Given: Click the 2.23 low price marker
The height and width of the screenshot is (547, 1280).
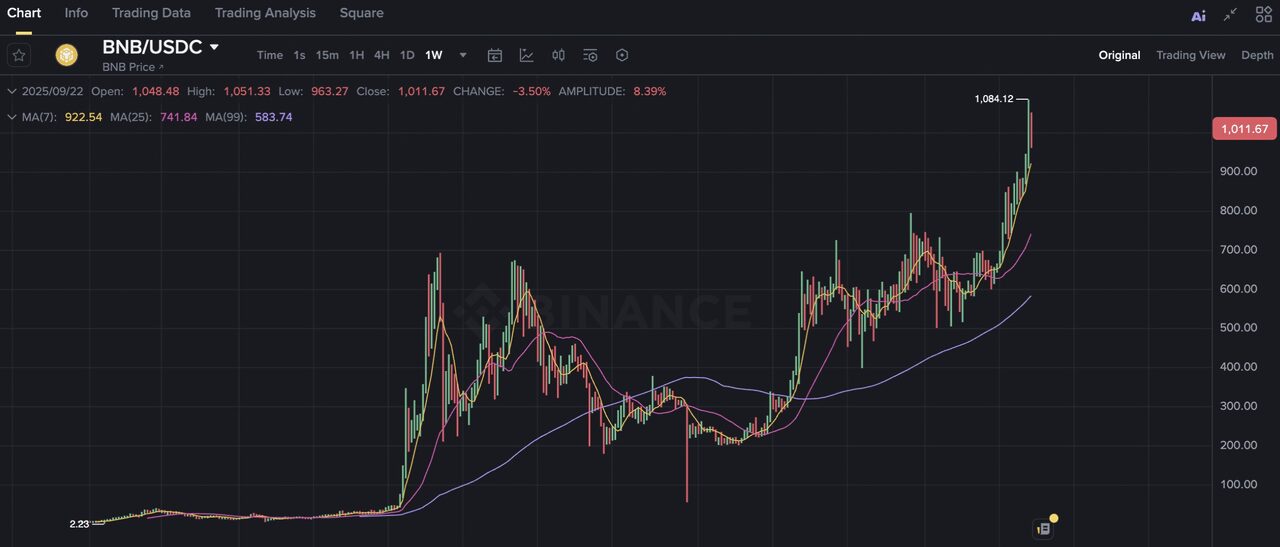Looking at the screenshot, I should tap(79, 524).
